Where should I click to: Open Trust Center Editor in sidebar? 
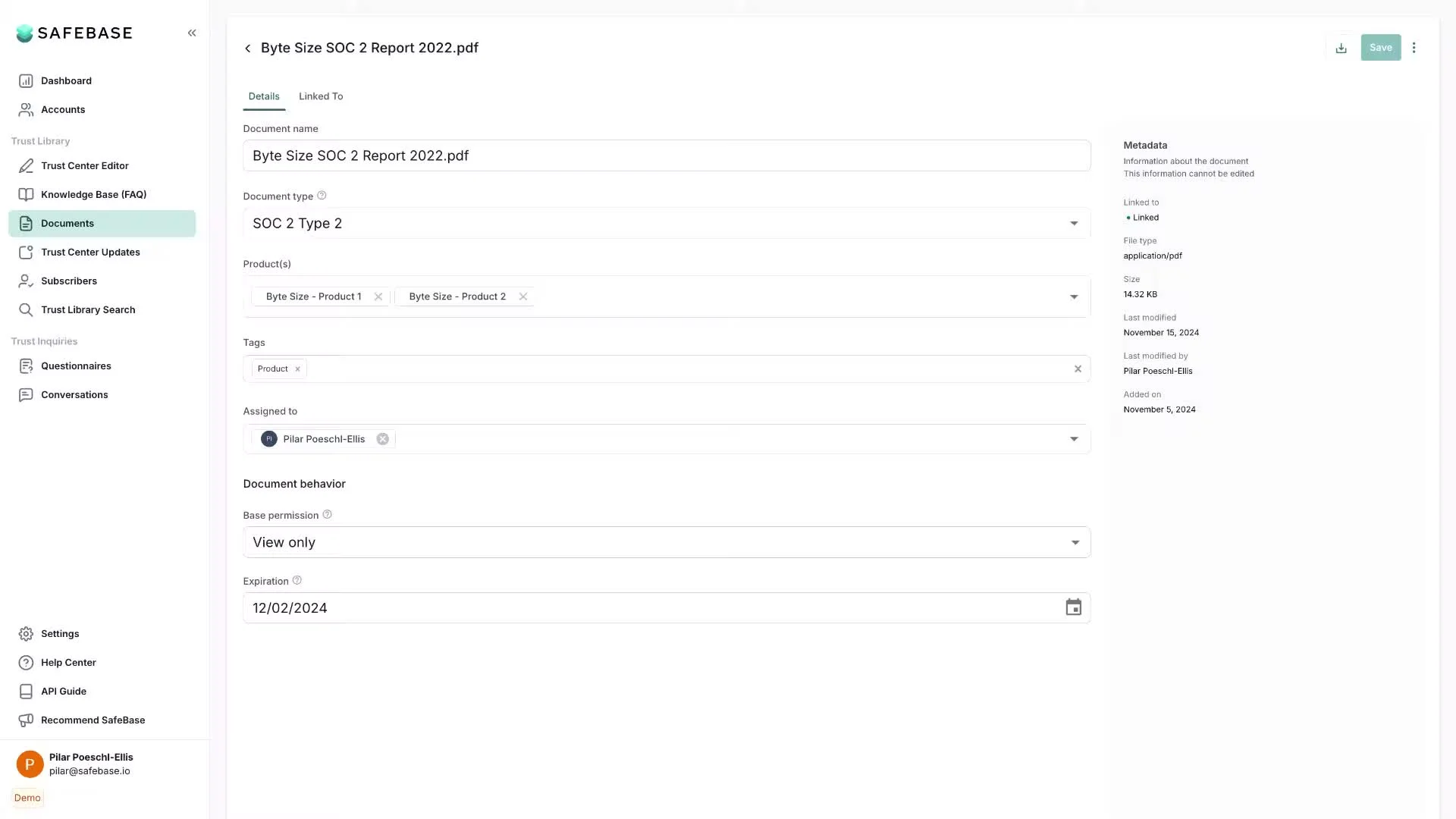coord(84,165)
